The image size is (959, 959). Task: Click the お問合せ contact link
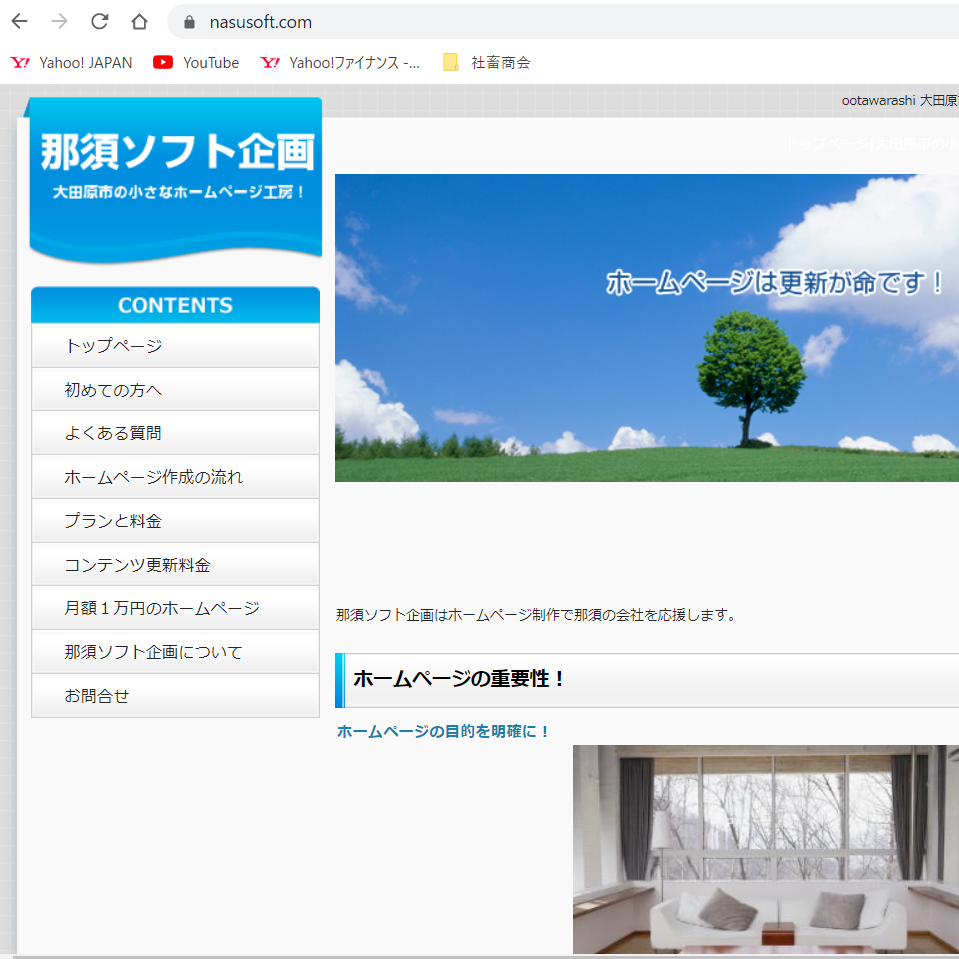(175, 696)
